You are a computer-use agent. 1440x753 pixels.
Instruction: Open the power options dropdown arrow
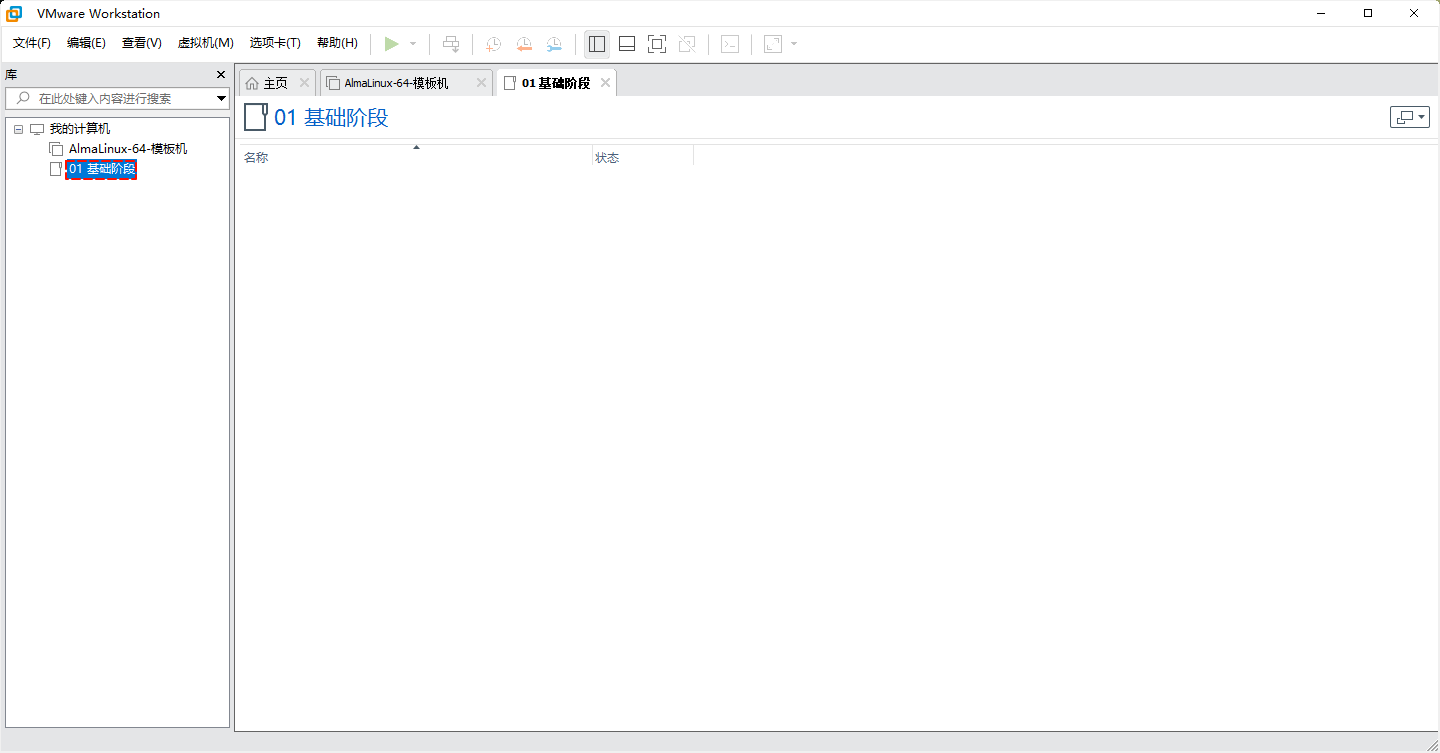point(413,44)
